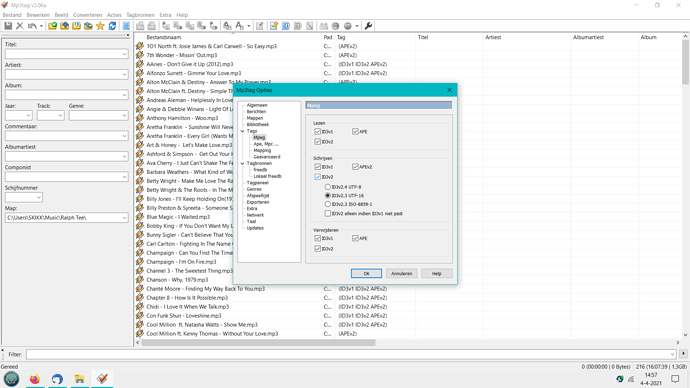Viewport: 690px width, 388px height.
Task: Select Lokaal freedb in options tree
Action: pos(267,176)
